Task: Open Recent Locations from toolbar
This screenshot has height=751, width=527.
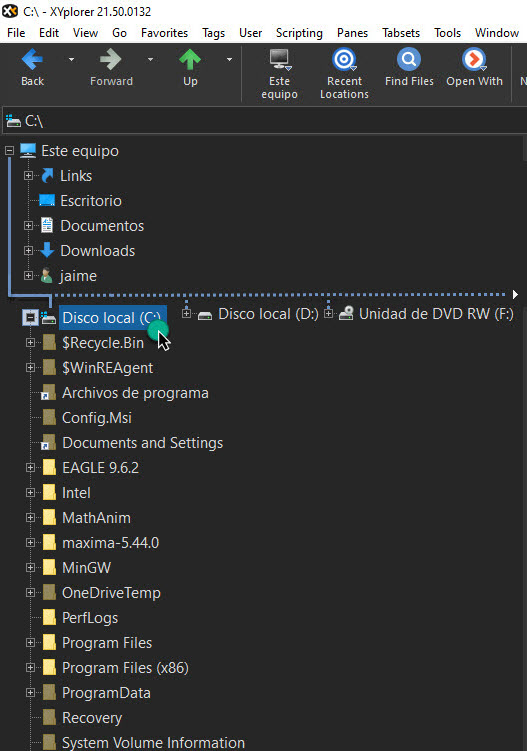Action: pos(344,73)
